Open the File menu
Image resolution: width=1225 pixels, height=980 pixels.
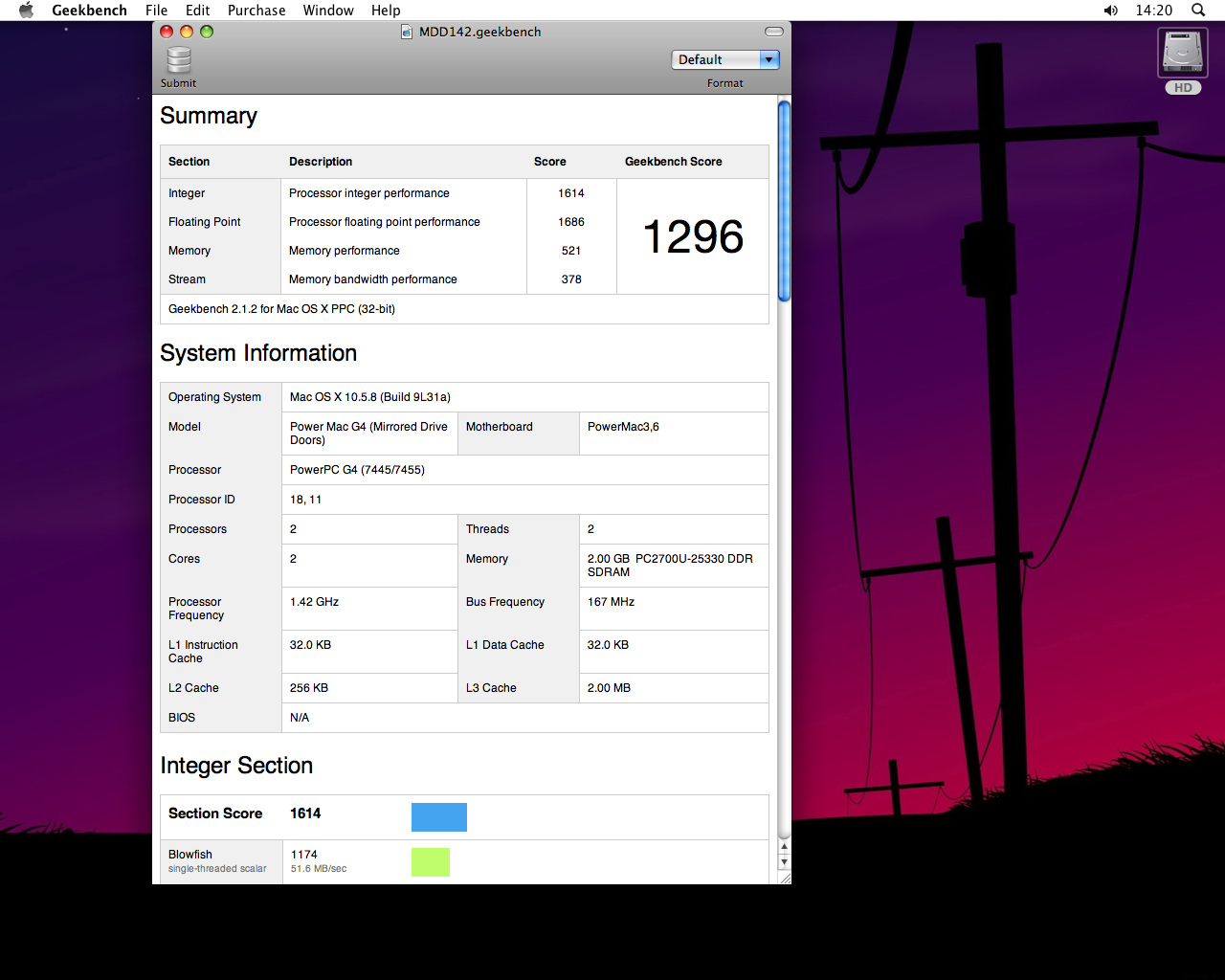coord(156,11)
